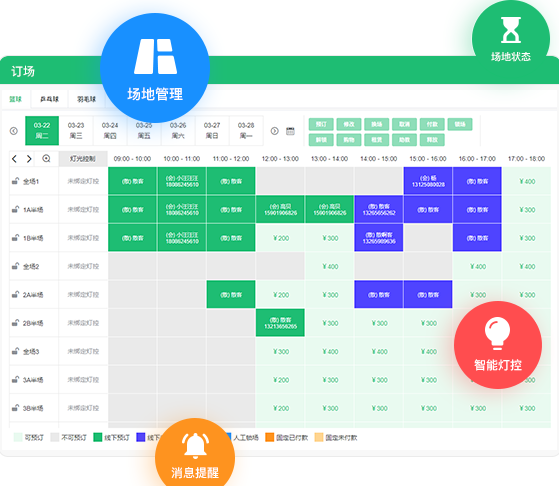Click the left chevron above the venue list

click(x=14, y=159)
